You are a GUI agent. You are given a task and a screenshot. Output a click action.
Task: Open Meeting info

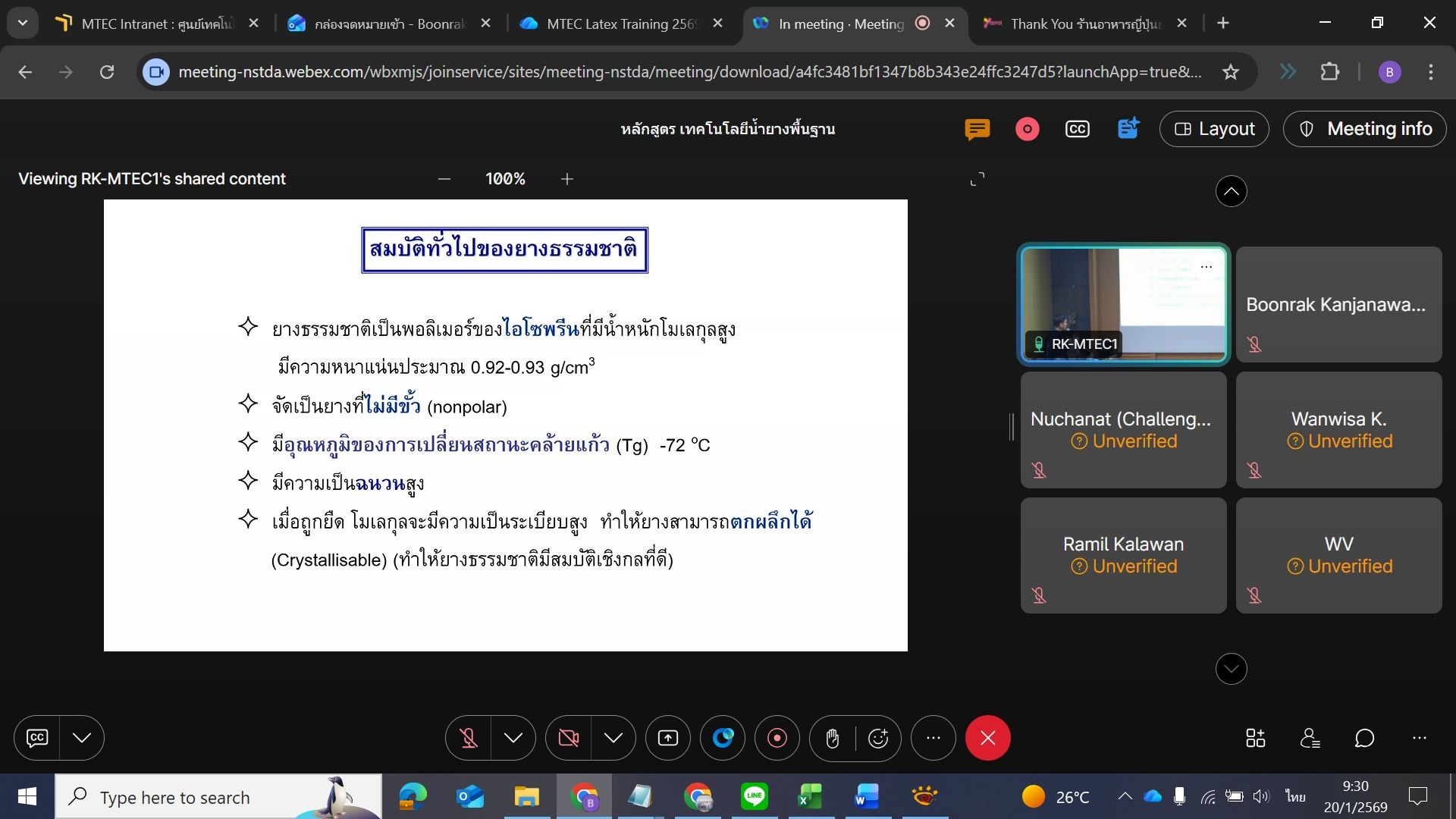coord(1364,129)
